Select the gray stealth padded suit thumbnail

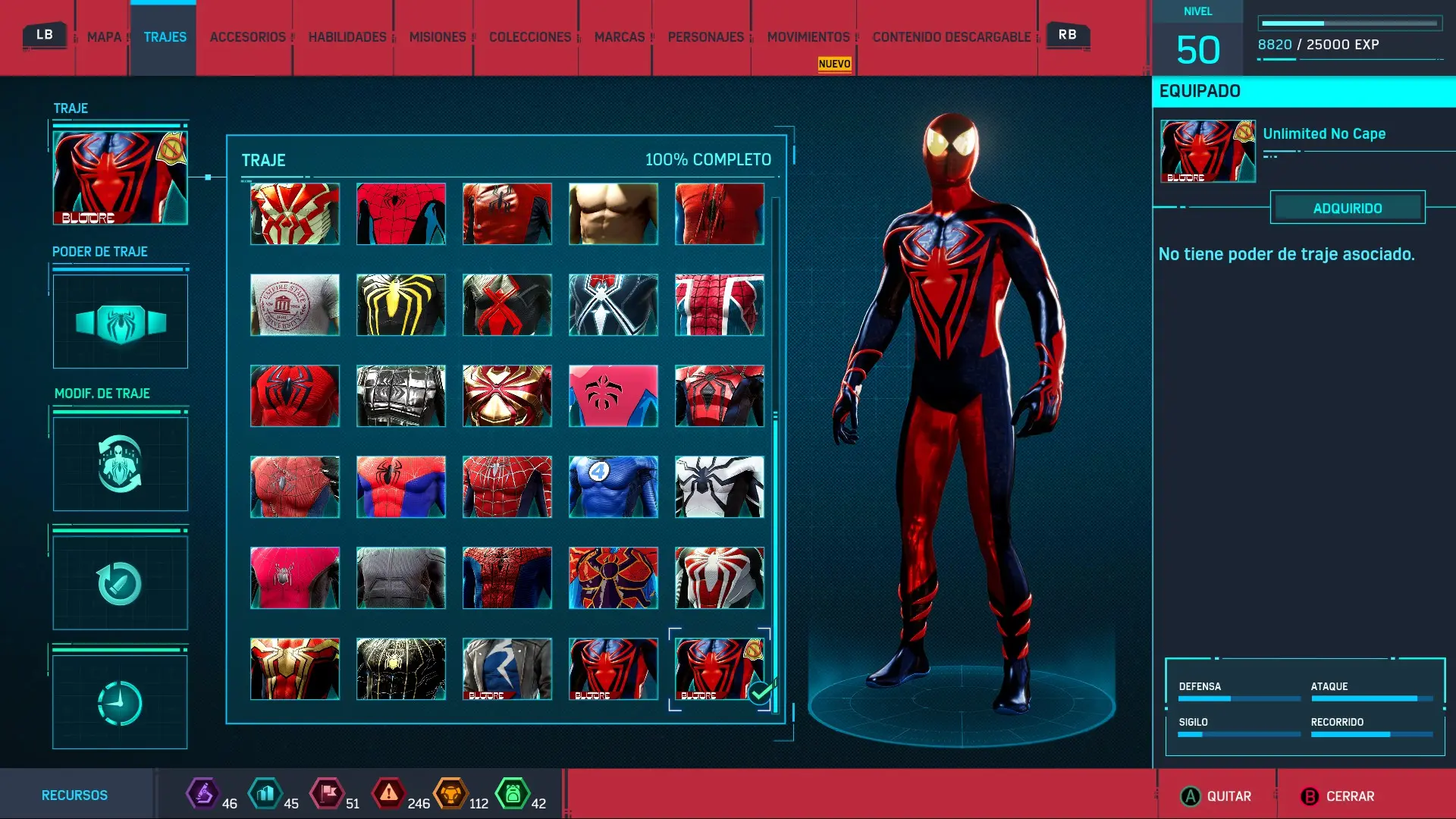click(x=401, y=578)
